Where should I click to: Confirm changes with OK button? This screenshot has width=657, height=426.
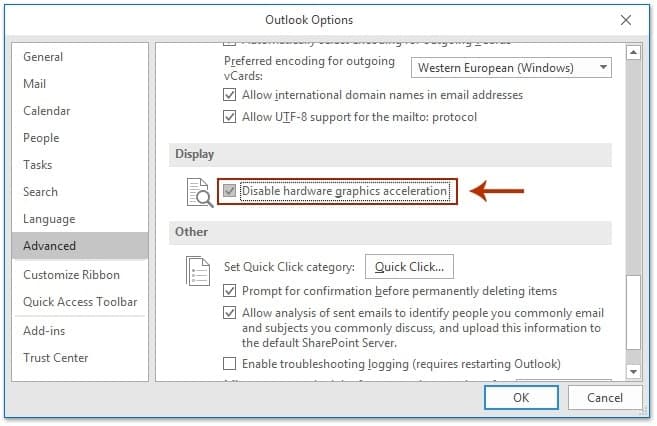click(x=521, y=397)
